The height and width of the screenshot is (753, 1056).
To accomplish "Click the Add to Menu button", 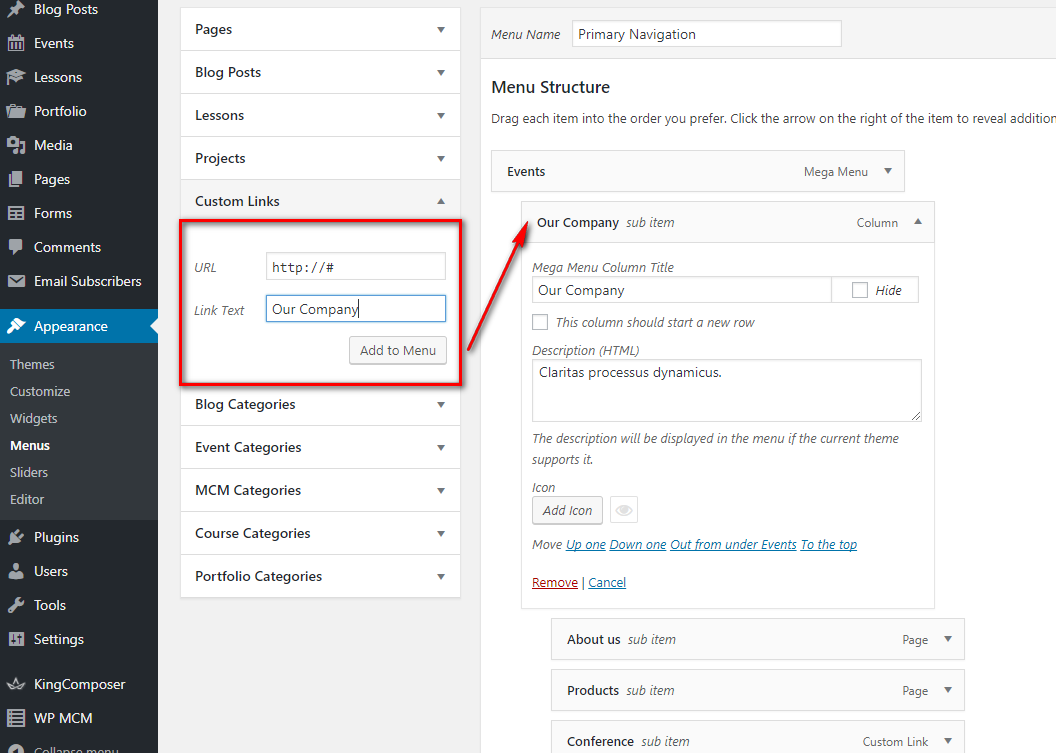I will (398, 350).
